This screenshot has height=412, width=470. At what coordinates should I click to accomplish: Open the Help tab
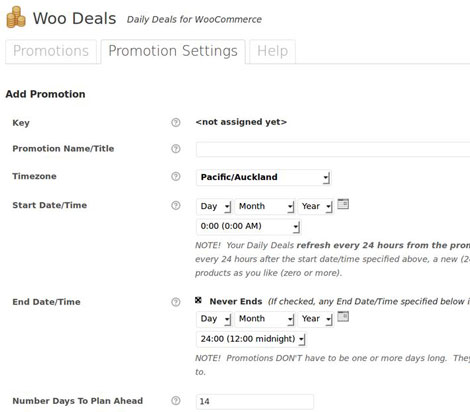click(272, 51)
